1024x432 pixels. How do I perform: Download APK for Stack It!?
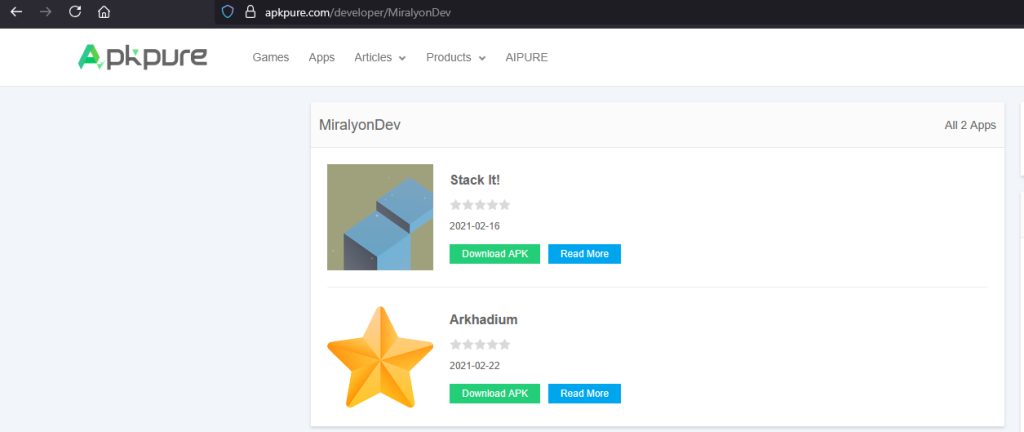[x=495, y=254]
